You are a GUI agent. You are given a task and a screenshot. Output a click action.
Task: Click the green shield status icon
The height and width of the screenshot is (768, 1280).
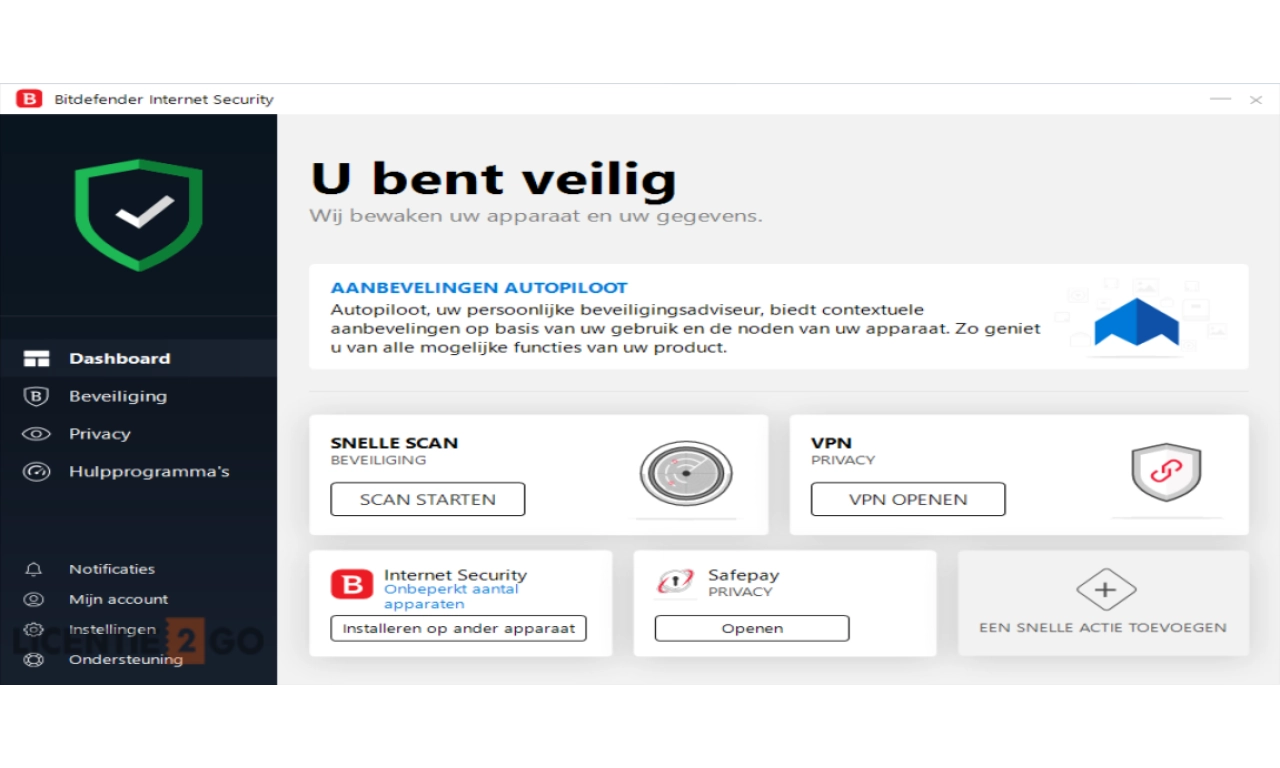(x=139, y=214)
